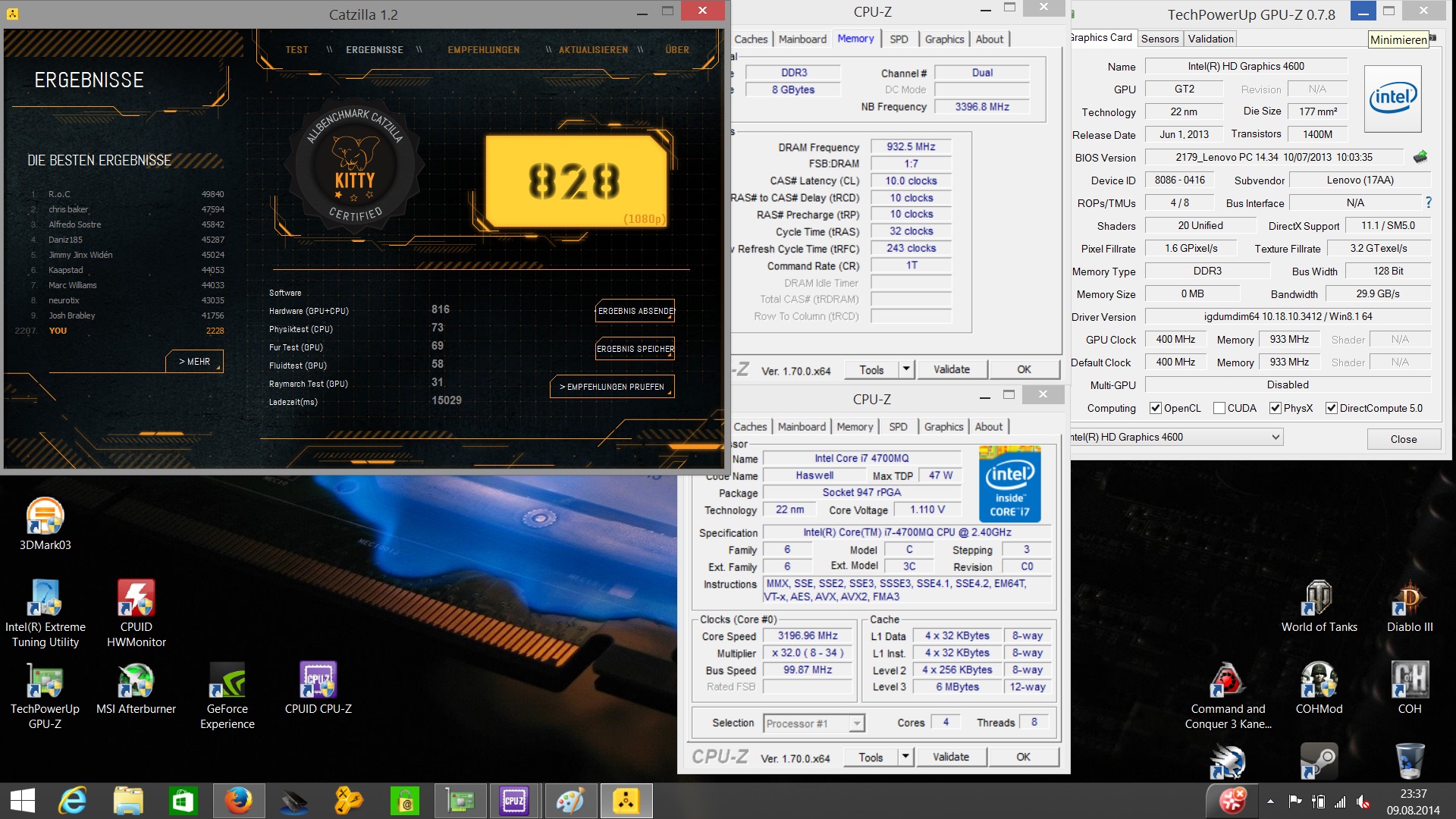Switch to Catzilla taskbar button
This screenshot has width=1456, height=819.
(626, 801)
